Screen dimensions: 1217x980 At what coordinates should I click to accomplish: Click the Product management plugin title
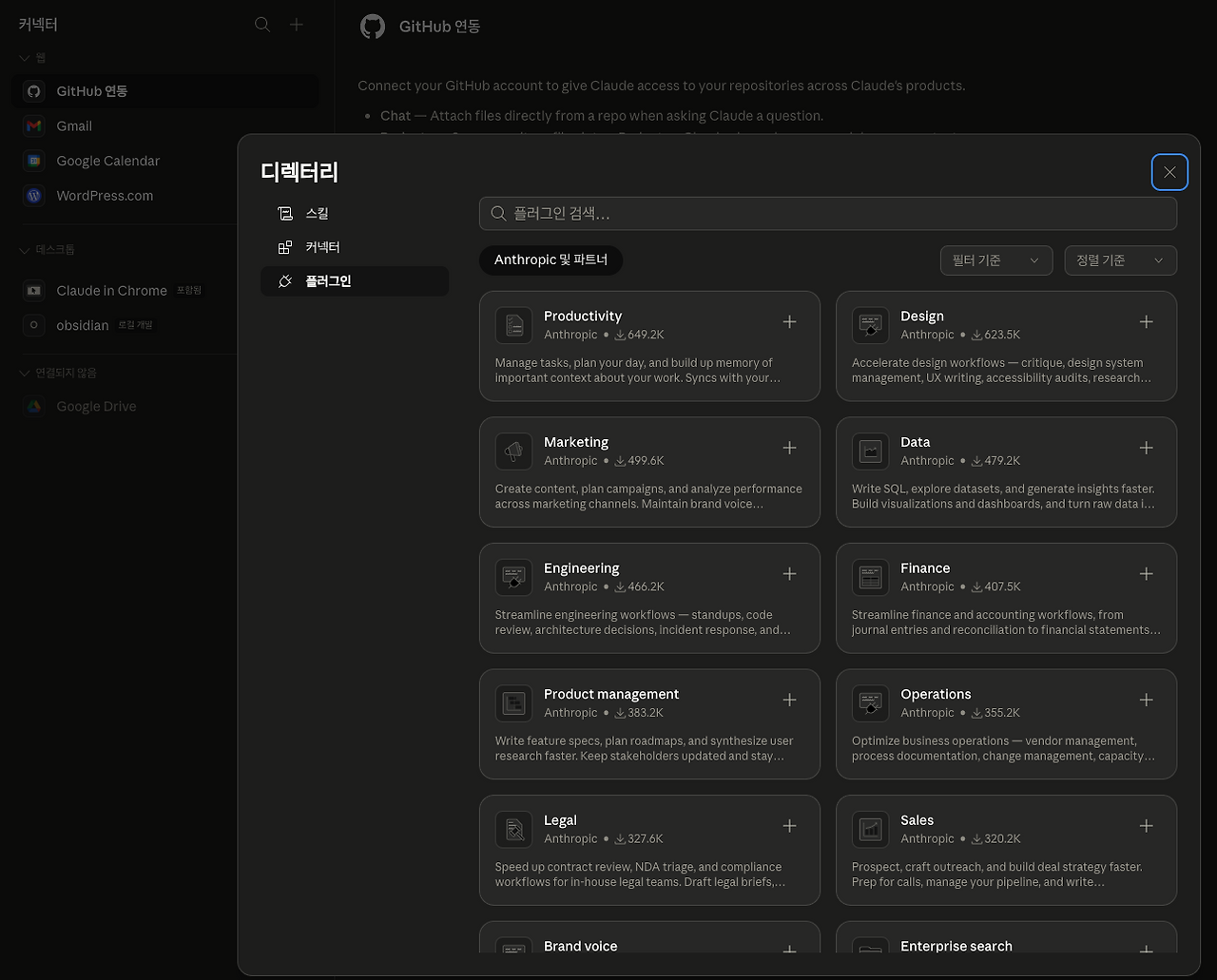click(611, 695)
